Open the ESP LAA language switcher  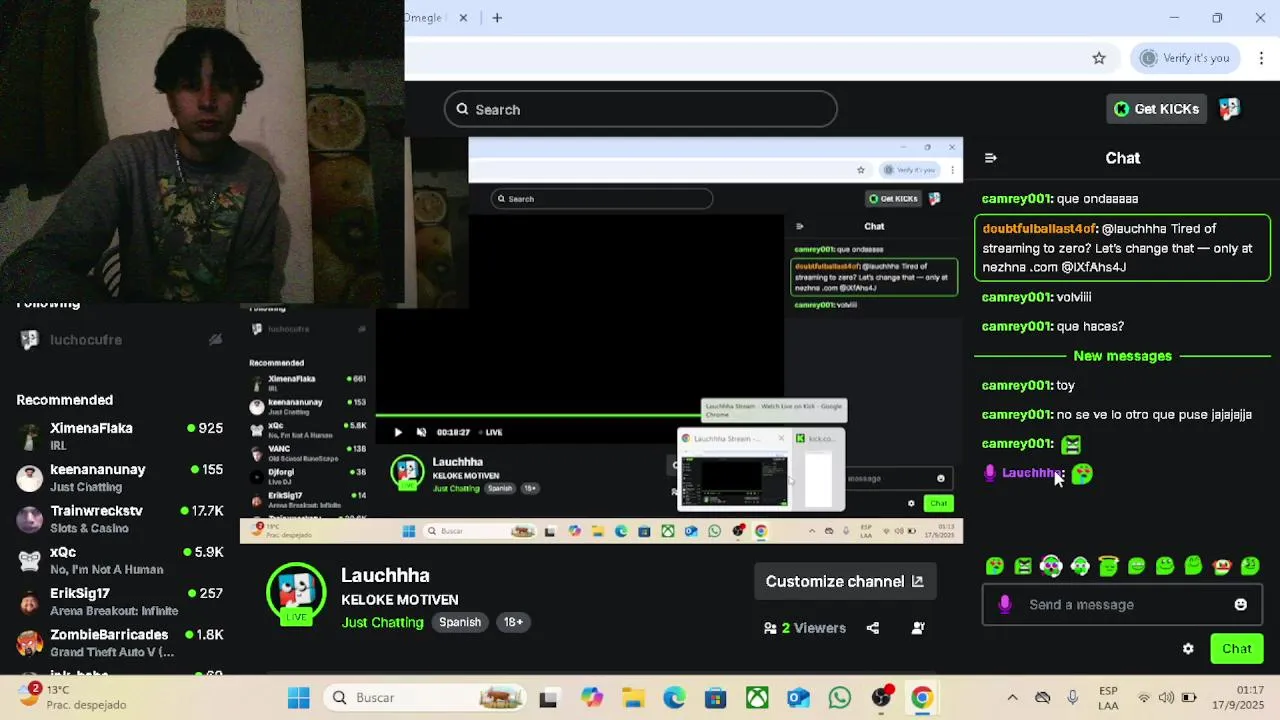1108,698
